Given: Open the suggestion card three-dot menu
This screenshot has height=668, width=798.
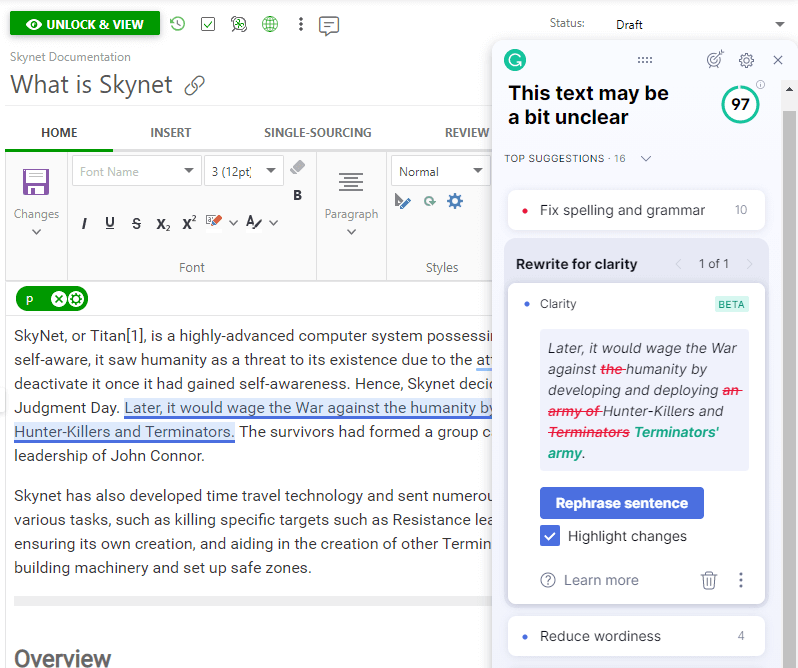Looking at the screenshot, I should pyautogui.click(x=740, y=580).
